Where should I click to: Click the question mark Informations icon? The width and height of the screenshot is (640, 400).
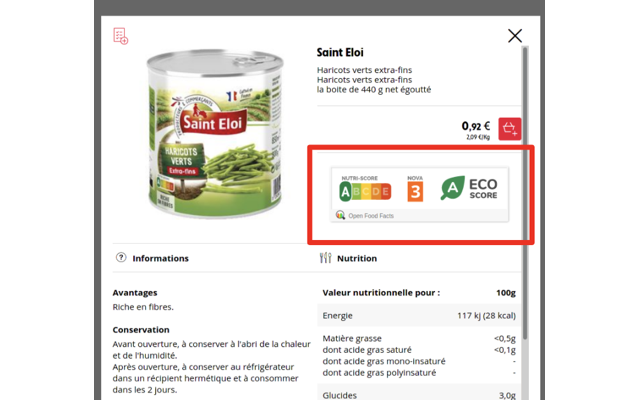[x=121, y=257]
